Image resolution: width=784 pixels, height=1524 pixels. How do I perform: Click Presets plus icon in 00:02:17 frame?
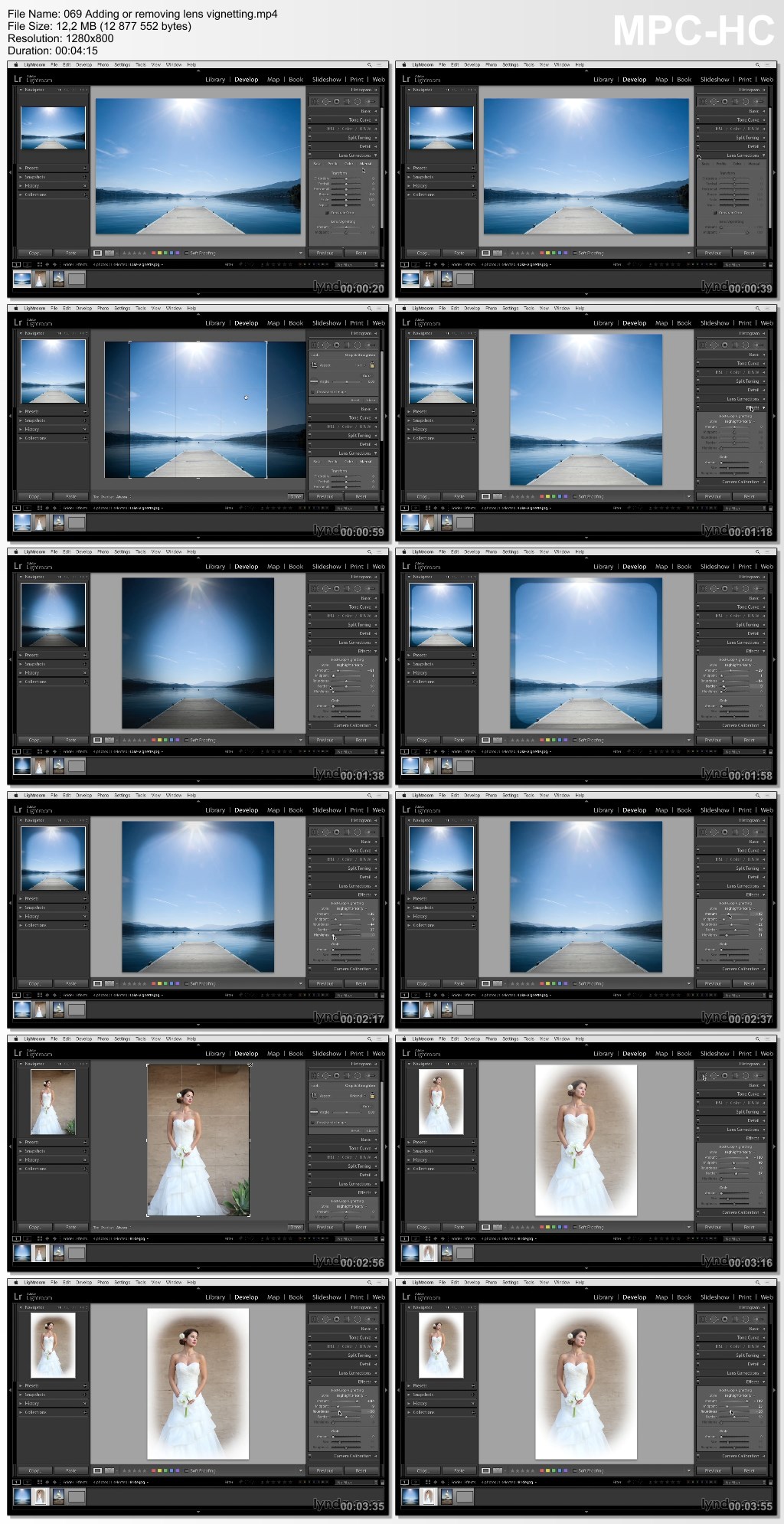(x=85, y=898)
